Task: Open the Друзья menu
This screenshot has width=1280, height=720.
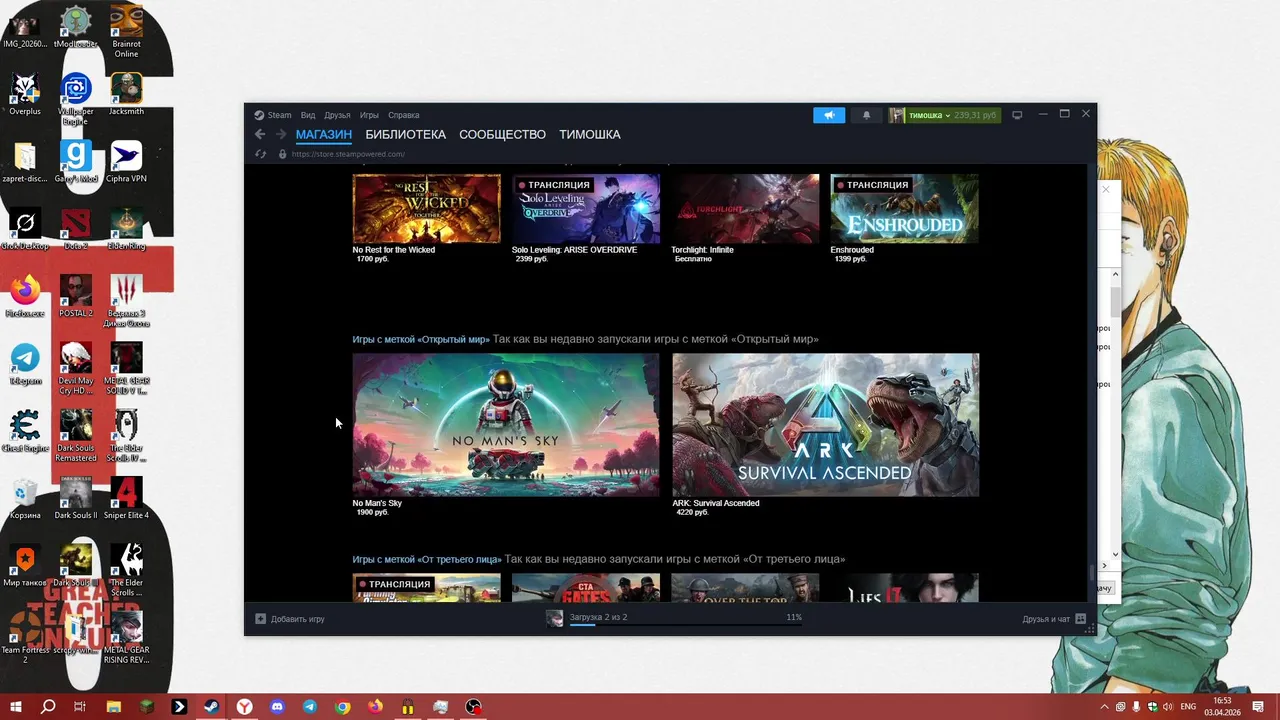Action: coord(337,115)
